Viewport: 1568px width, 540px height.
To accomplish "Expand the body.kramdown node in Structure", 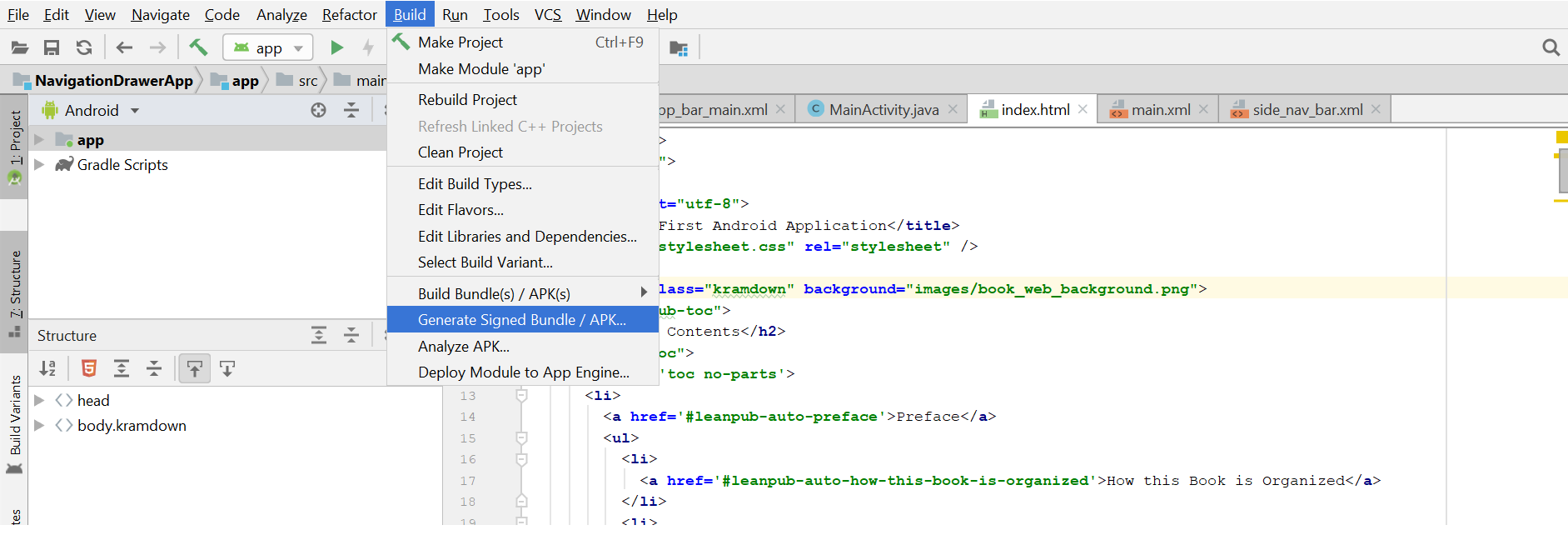I will point(38,426).
